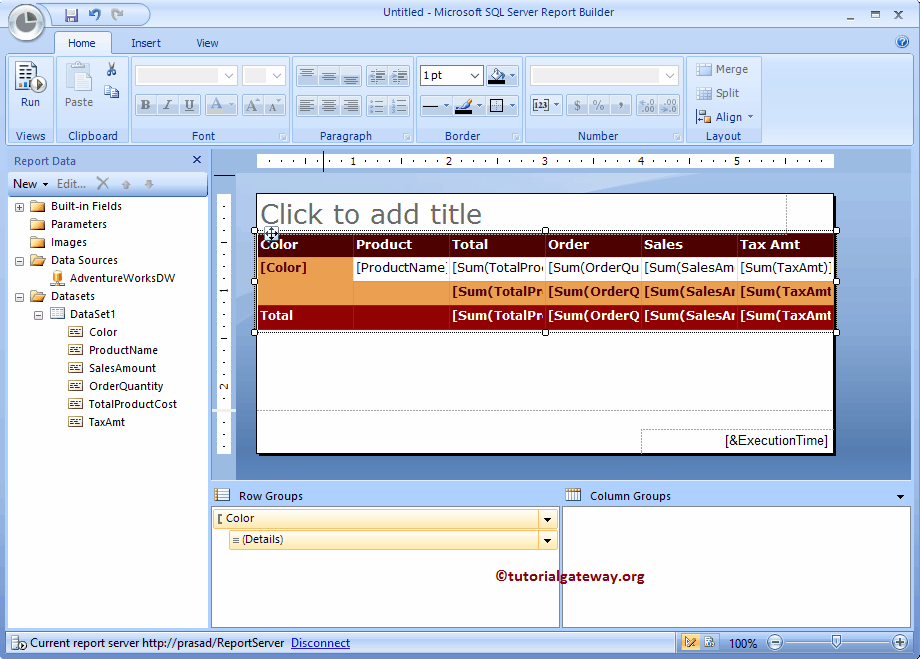Viewport: 920px width, 659px height.
Task: Expand the Built-in Fields tree node
Action: pyautogui.click(x=20, y=206)
